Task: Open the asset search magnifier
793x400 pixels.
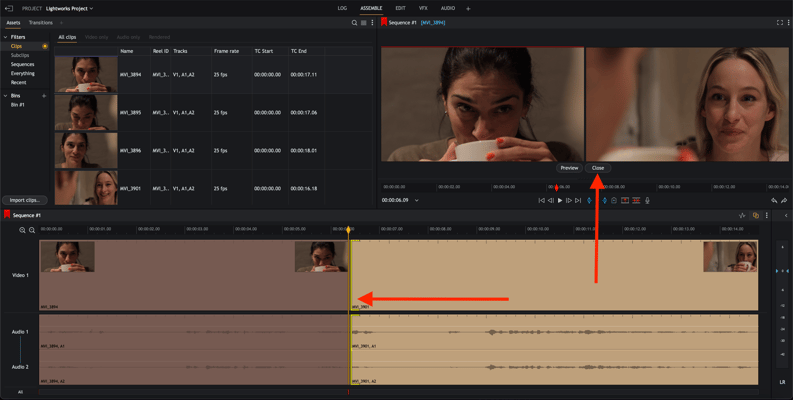Action: [x=354, y=22]
